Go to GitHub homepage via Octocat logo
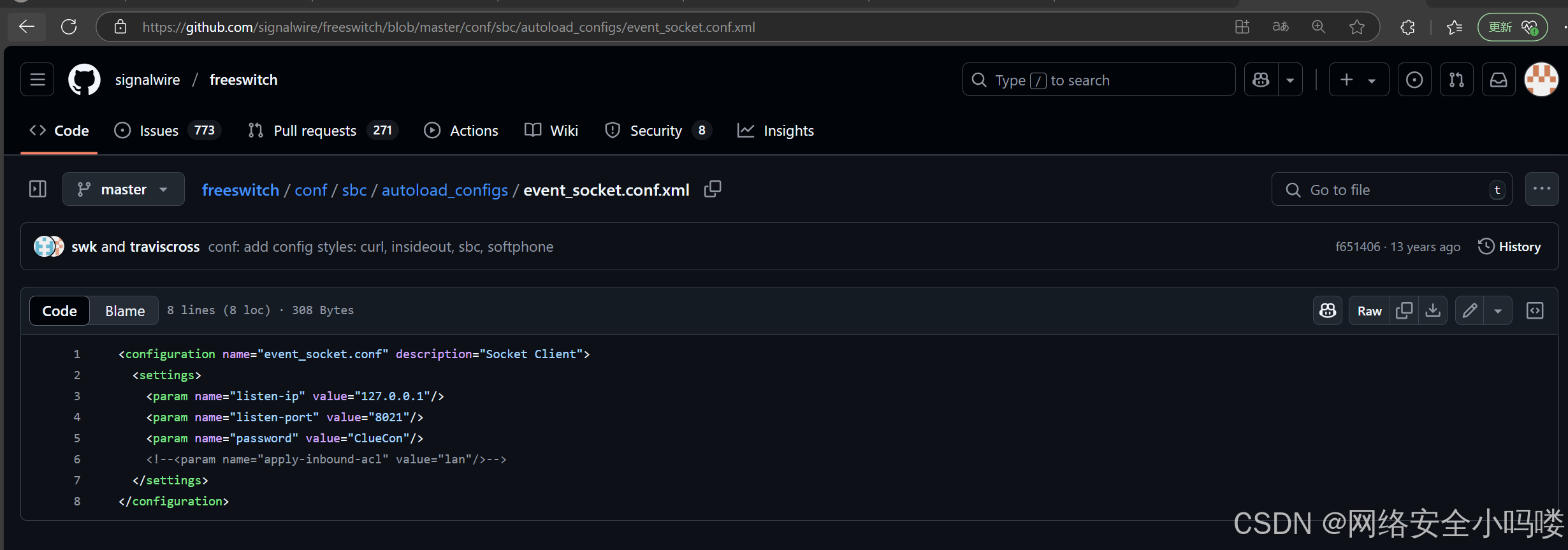The height and width of the screenshot is (550, 1568). (x=84, y=80)
